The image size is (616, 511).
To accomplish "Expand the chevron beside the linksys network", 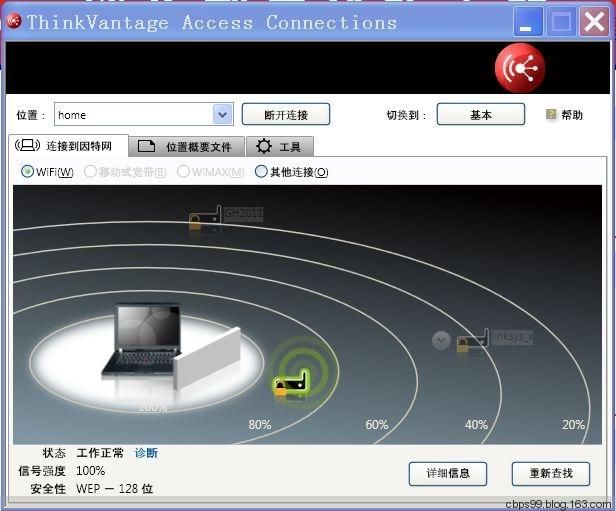I will pyautogui.click(x=441, y=341).
